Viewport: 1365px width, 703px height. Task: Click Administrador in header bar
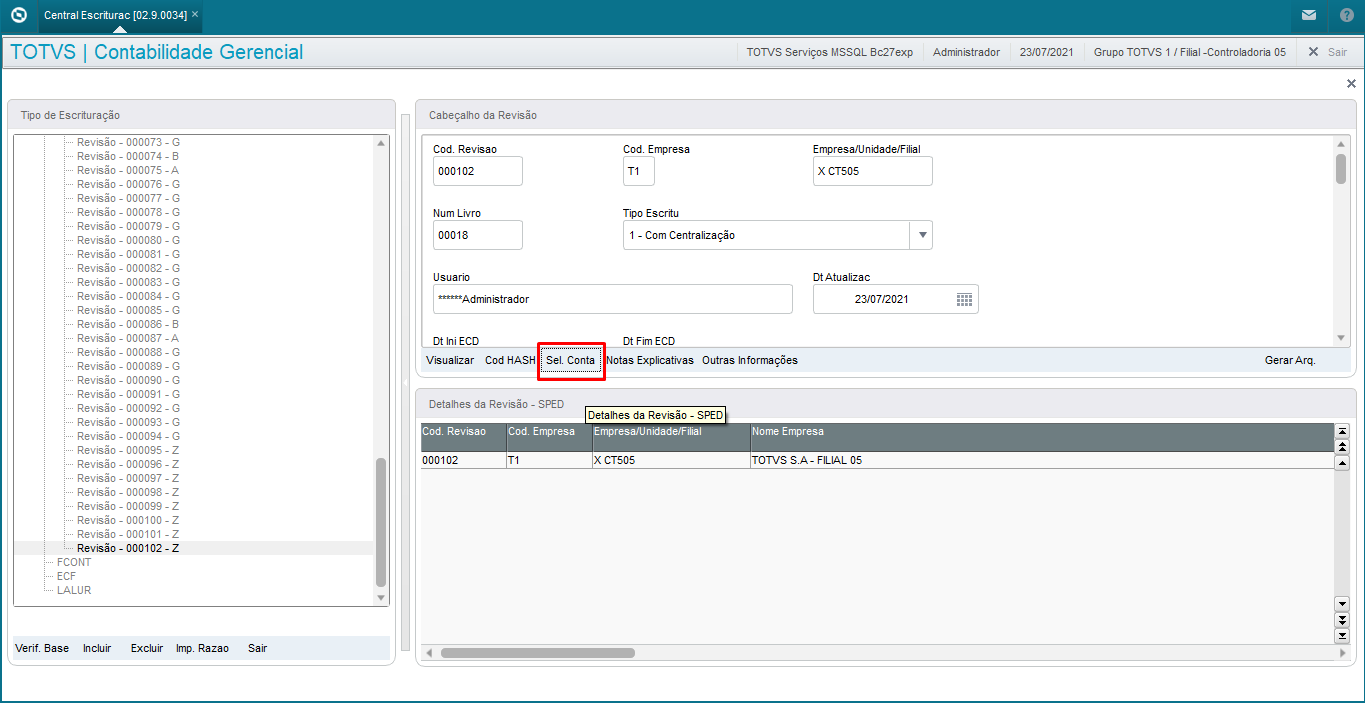tap(966, 52)
